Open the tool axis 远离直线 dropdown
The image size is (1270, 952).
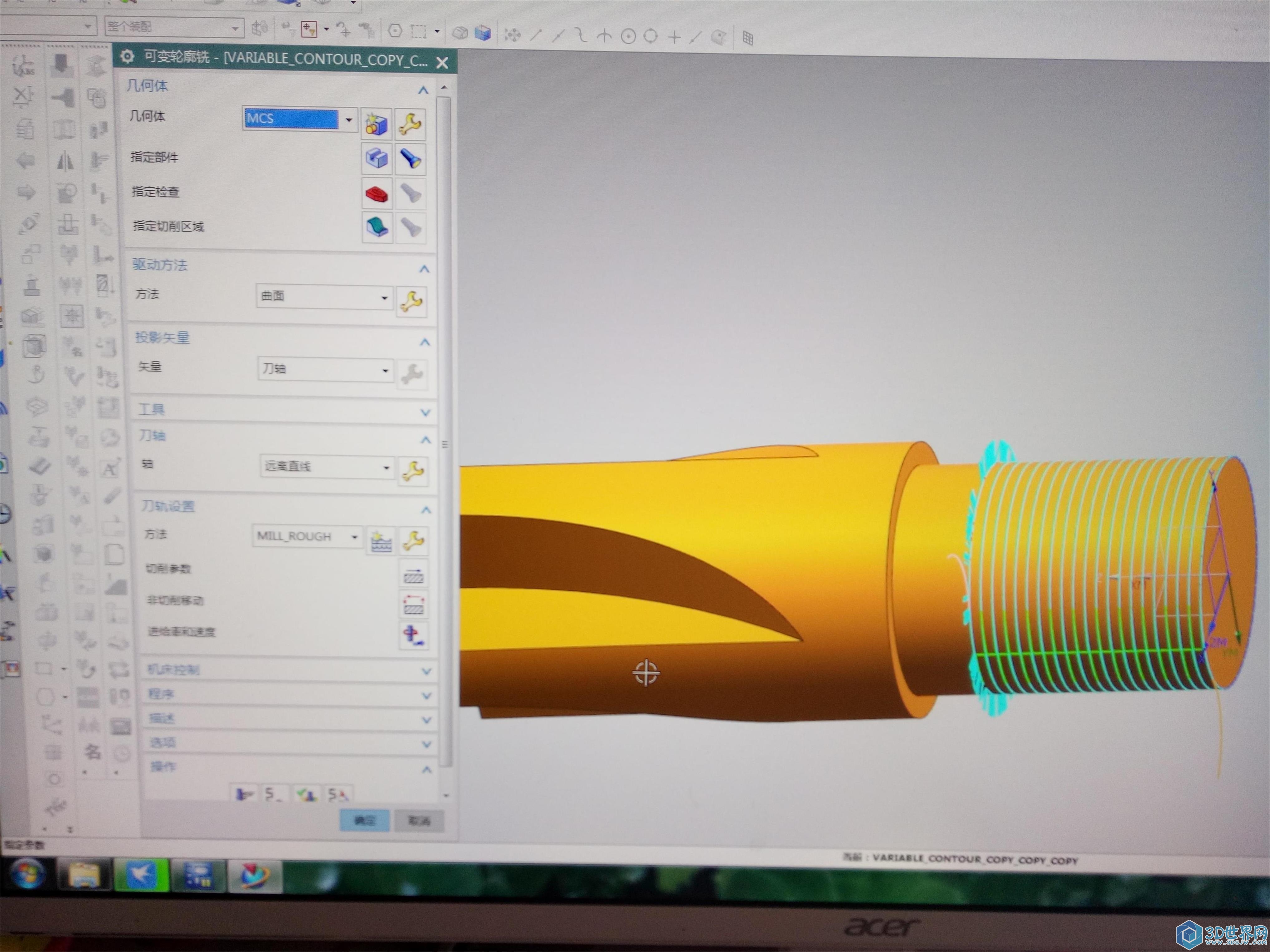coord(387,468)
